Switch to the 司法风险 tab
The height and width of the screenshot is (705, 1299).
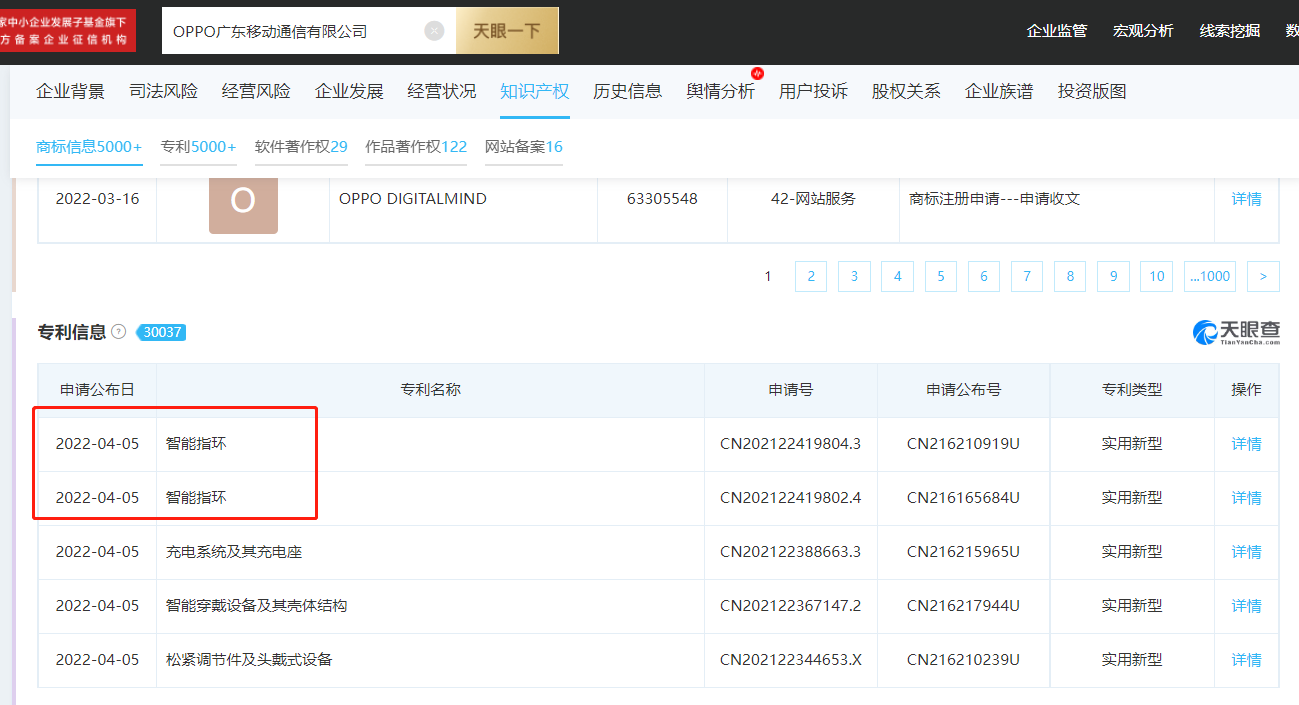[164, 91]
